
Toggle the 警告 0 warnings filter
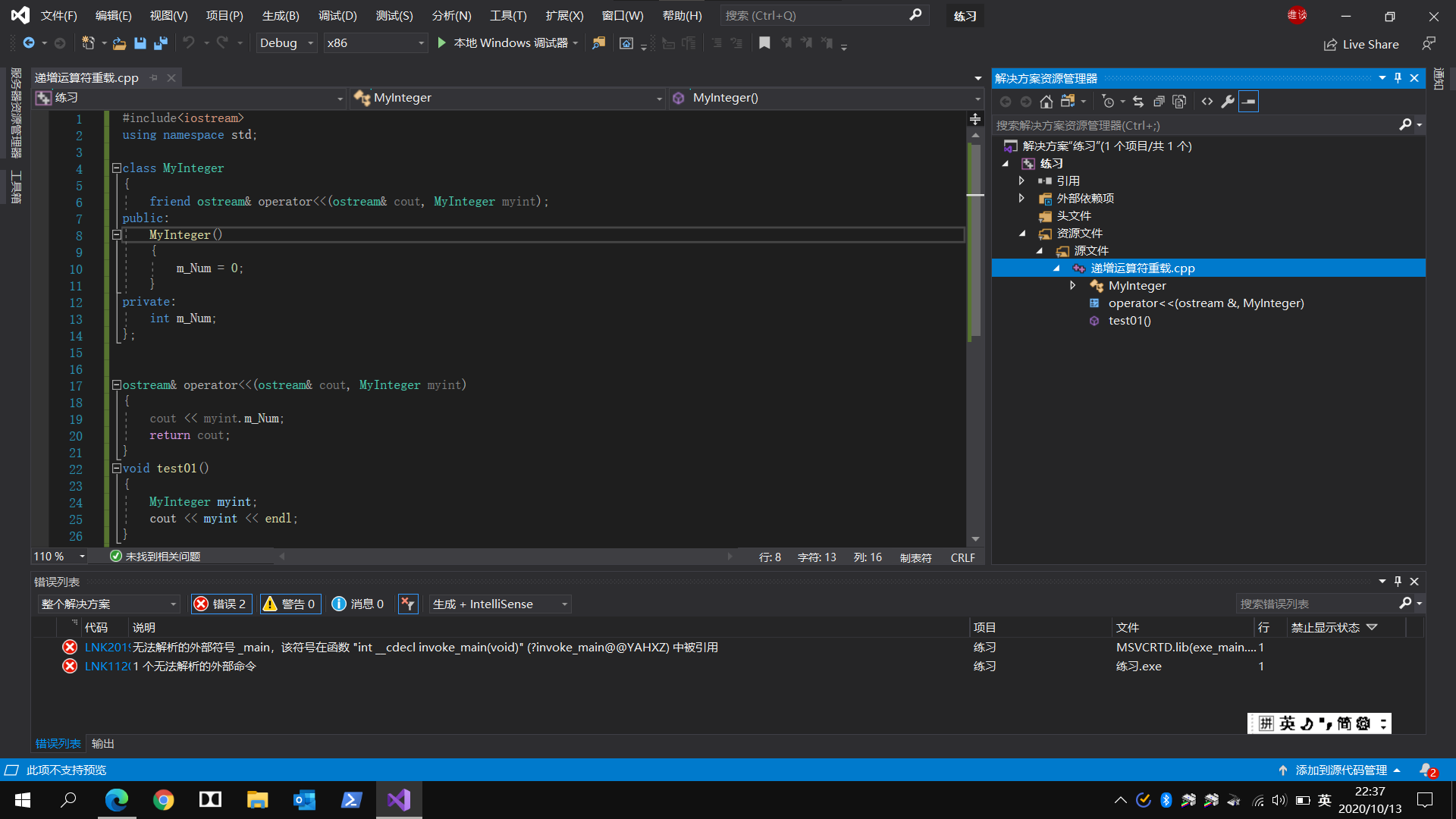pos(290,604)
